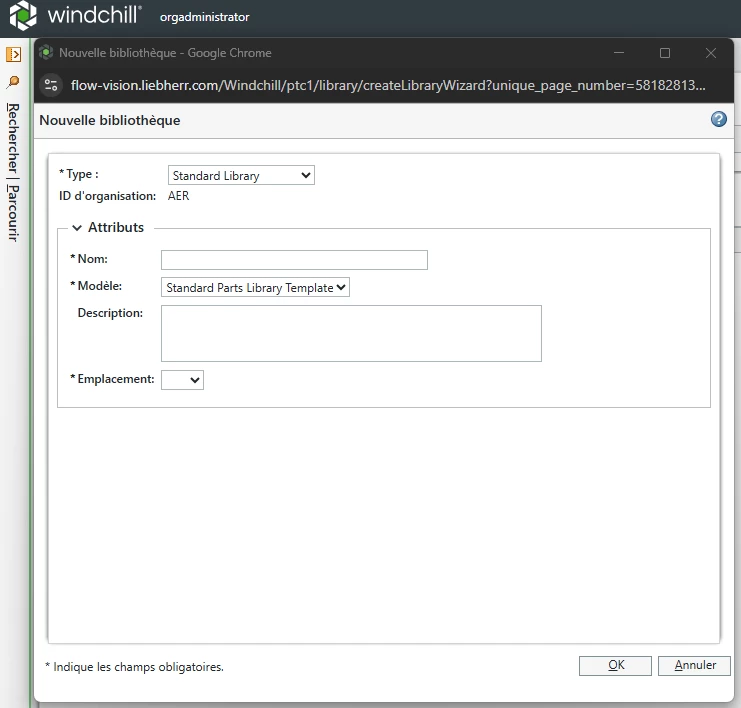Viewport: 741px width, 708px height.
Task: View site information icon in address bar
Action: [x=51, y=85]
